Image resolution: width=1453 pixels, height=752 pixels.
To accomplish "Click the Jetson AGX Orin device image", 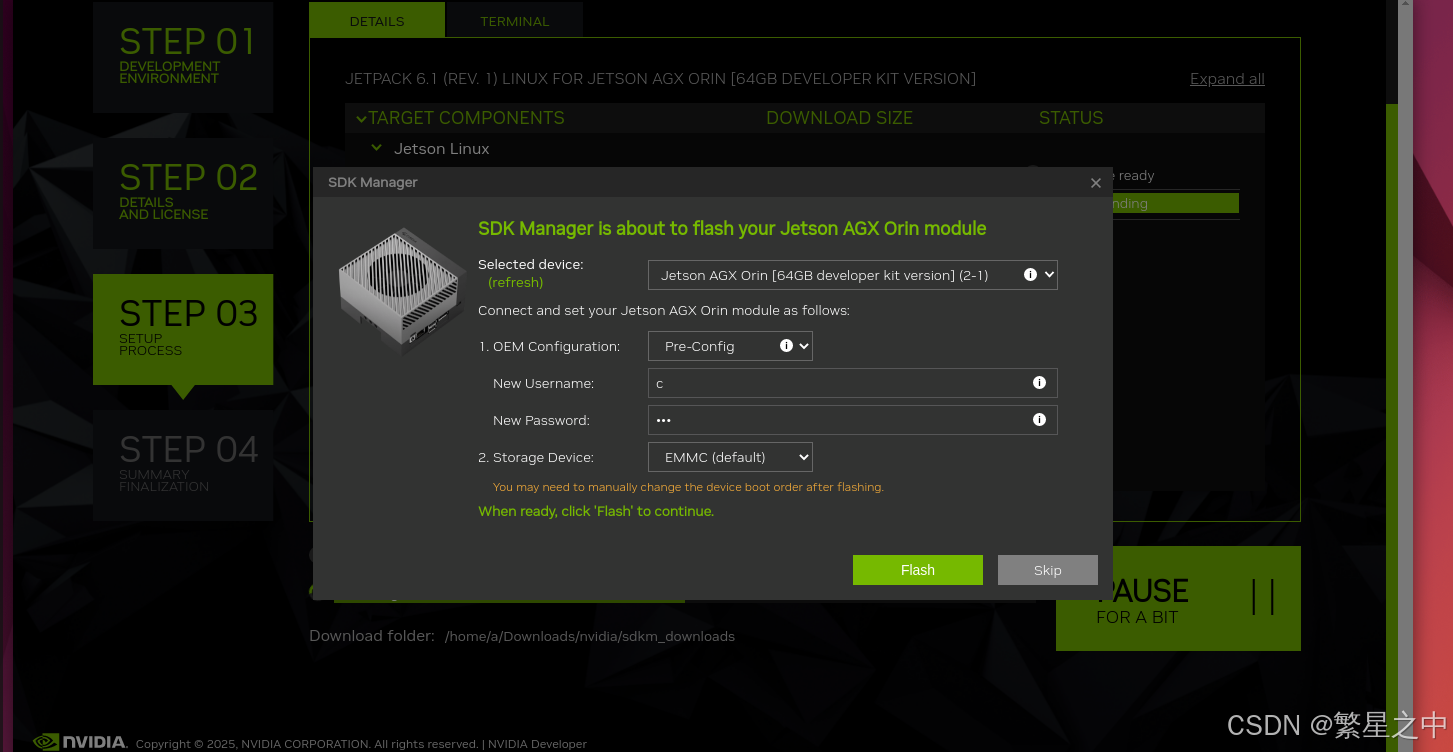I will (x=400, y=290).
